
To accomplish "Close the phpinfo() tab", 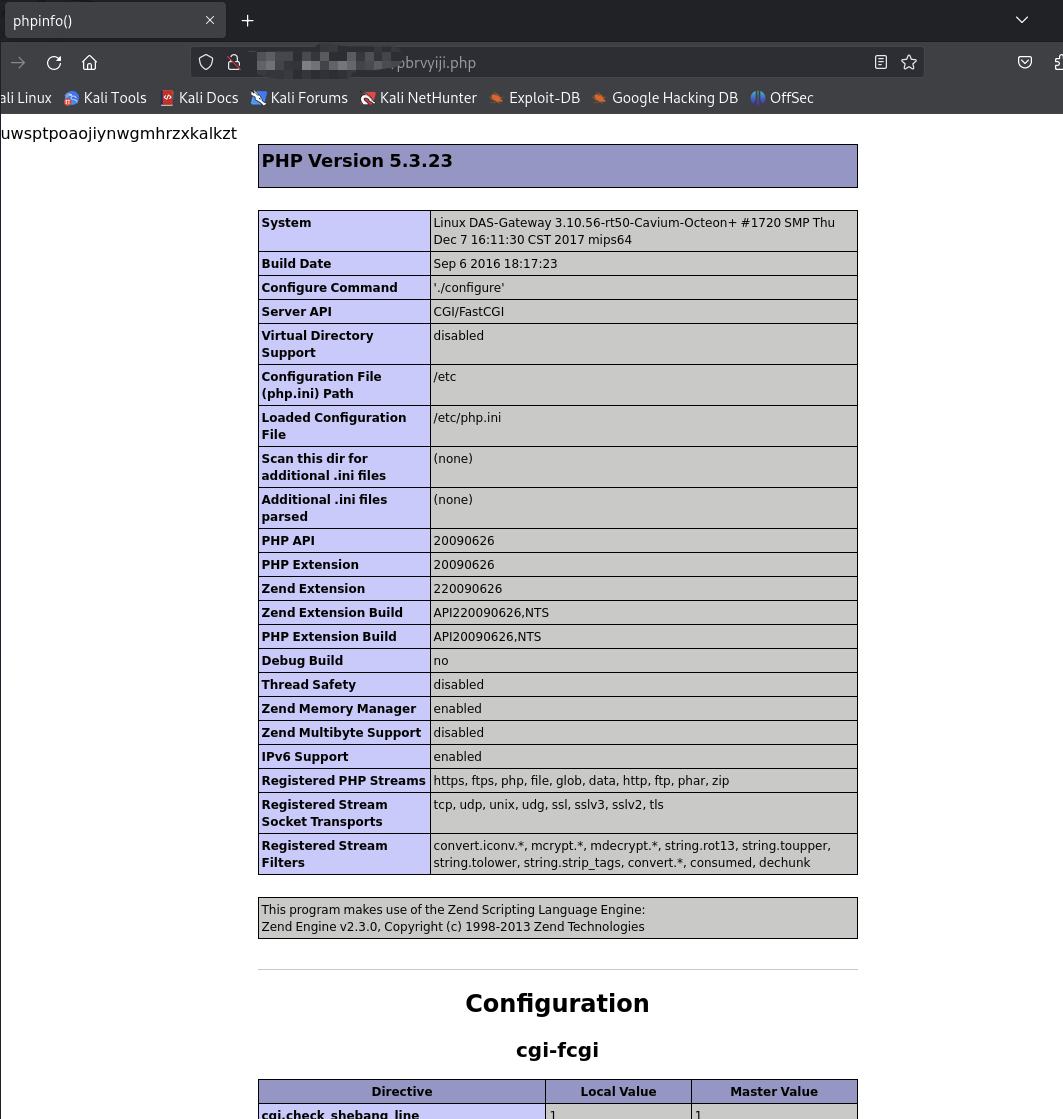I will coord(210,21).
